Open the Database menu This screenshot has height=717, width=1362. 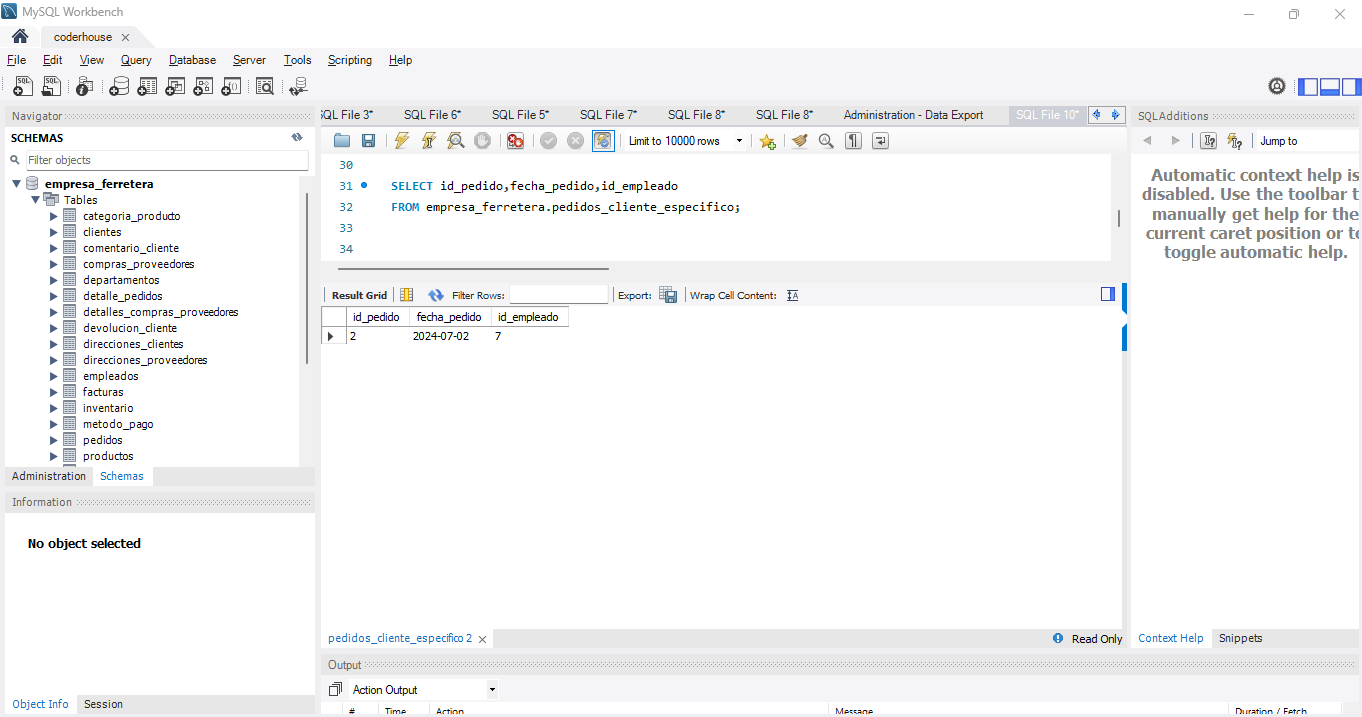(x=192, y=60)
